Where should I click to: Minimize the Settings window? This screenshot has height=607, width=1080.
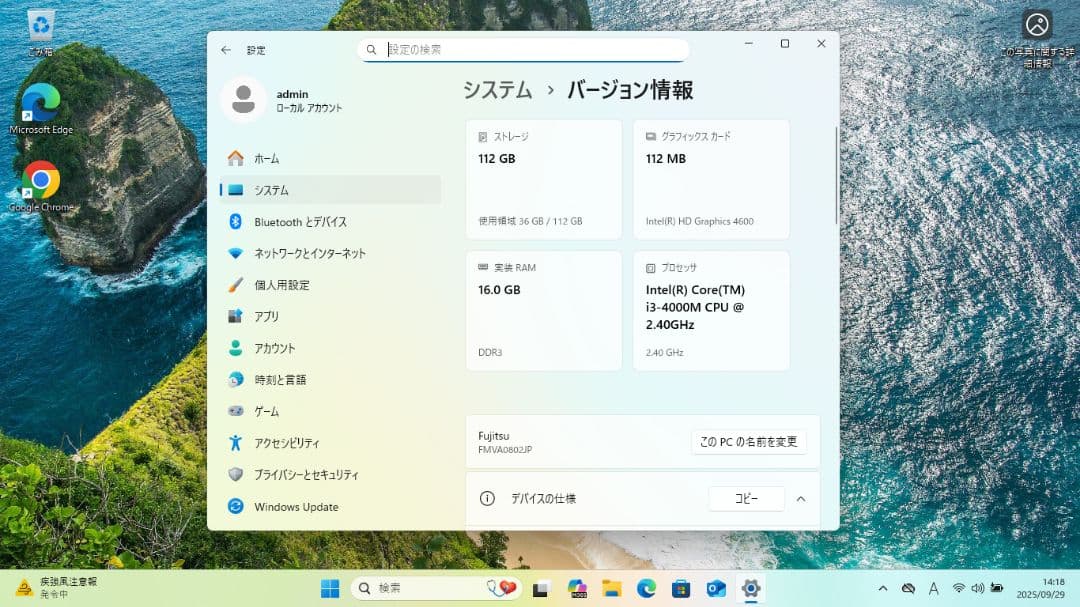click(x=749, y=43)
